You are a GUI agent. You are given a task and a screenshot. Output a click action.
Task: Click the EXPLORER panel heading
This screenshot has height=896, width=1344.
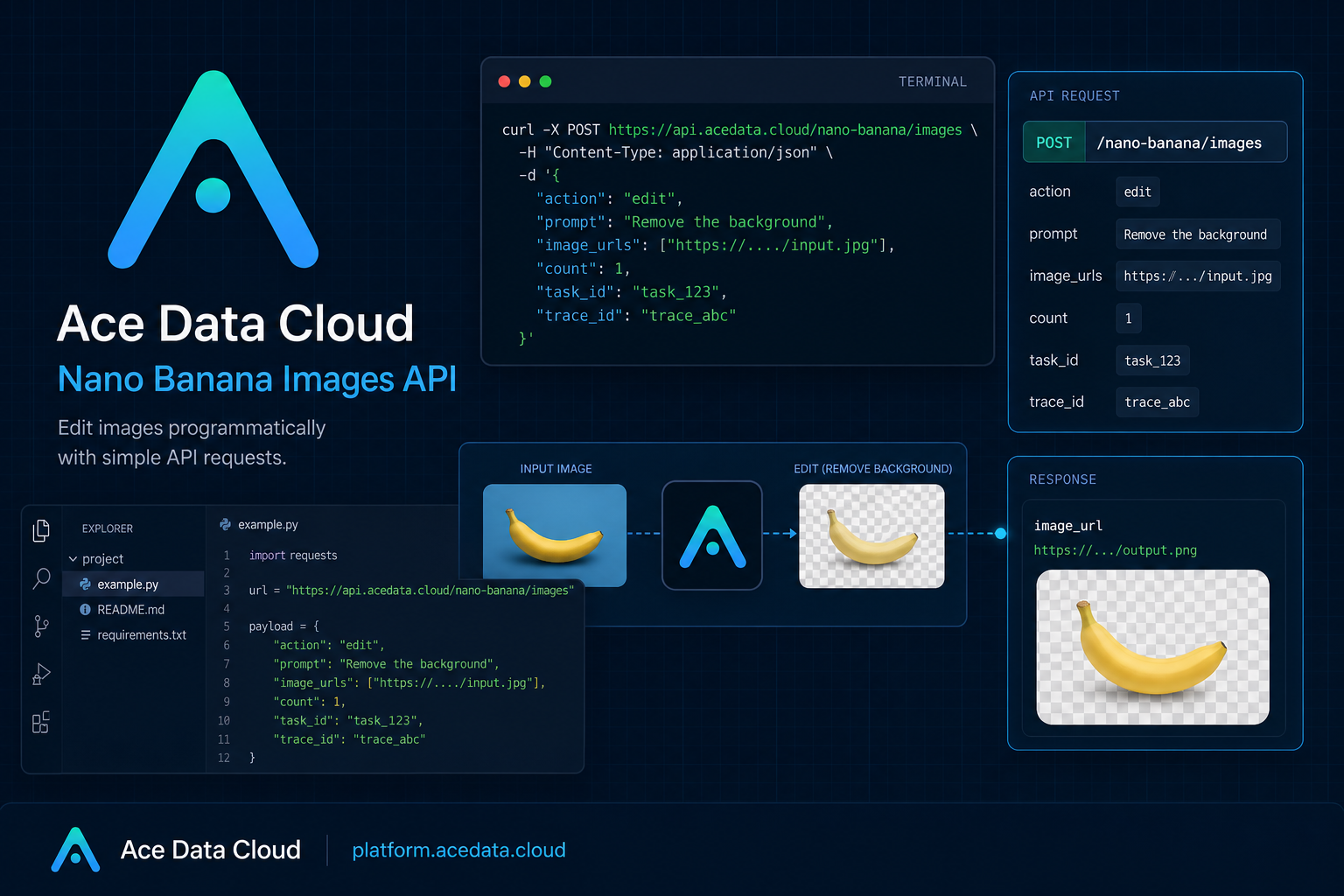pos(108,528)
